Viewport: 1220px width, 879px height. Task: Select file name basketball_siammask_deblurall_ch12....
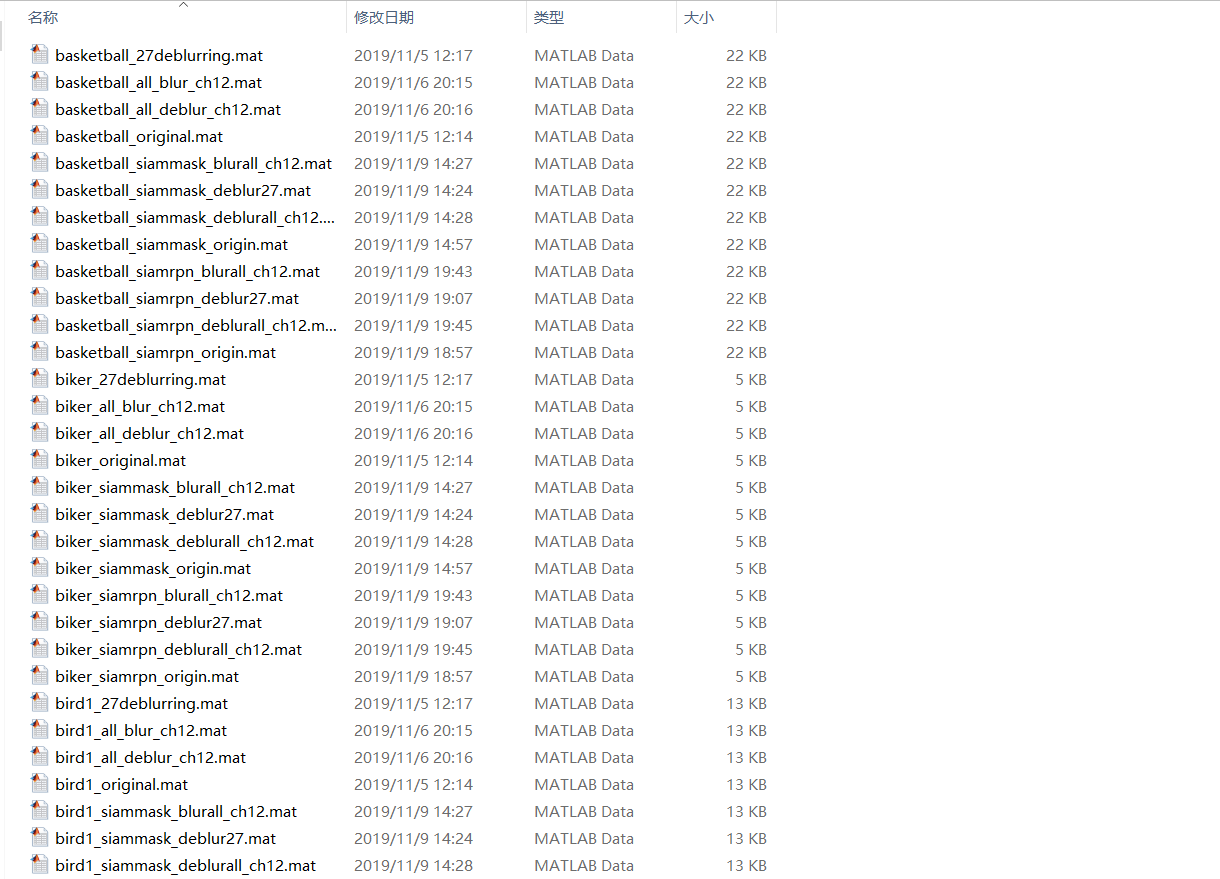pyautogui.click(x=196, y=217)
